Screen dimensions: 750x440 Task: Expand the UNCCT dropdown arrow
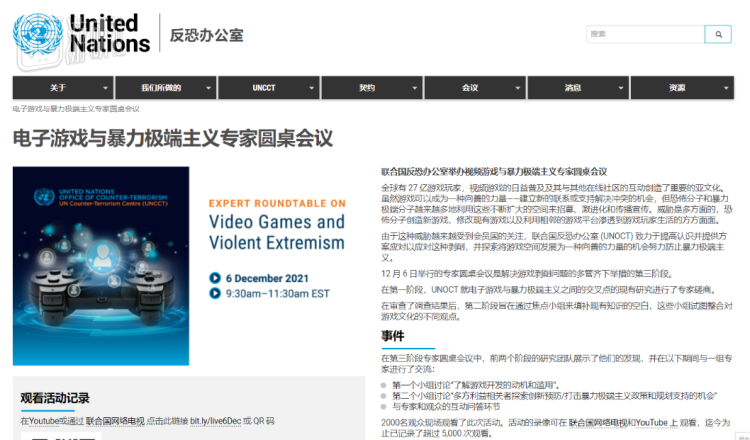pos(311,88)
